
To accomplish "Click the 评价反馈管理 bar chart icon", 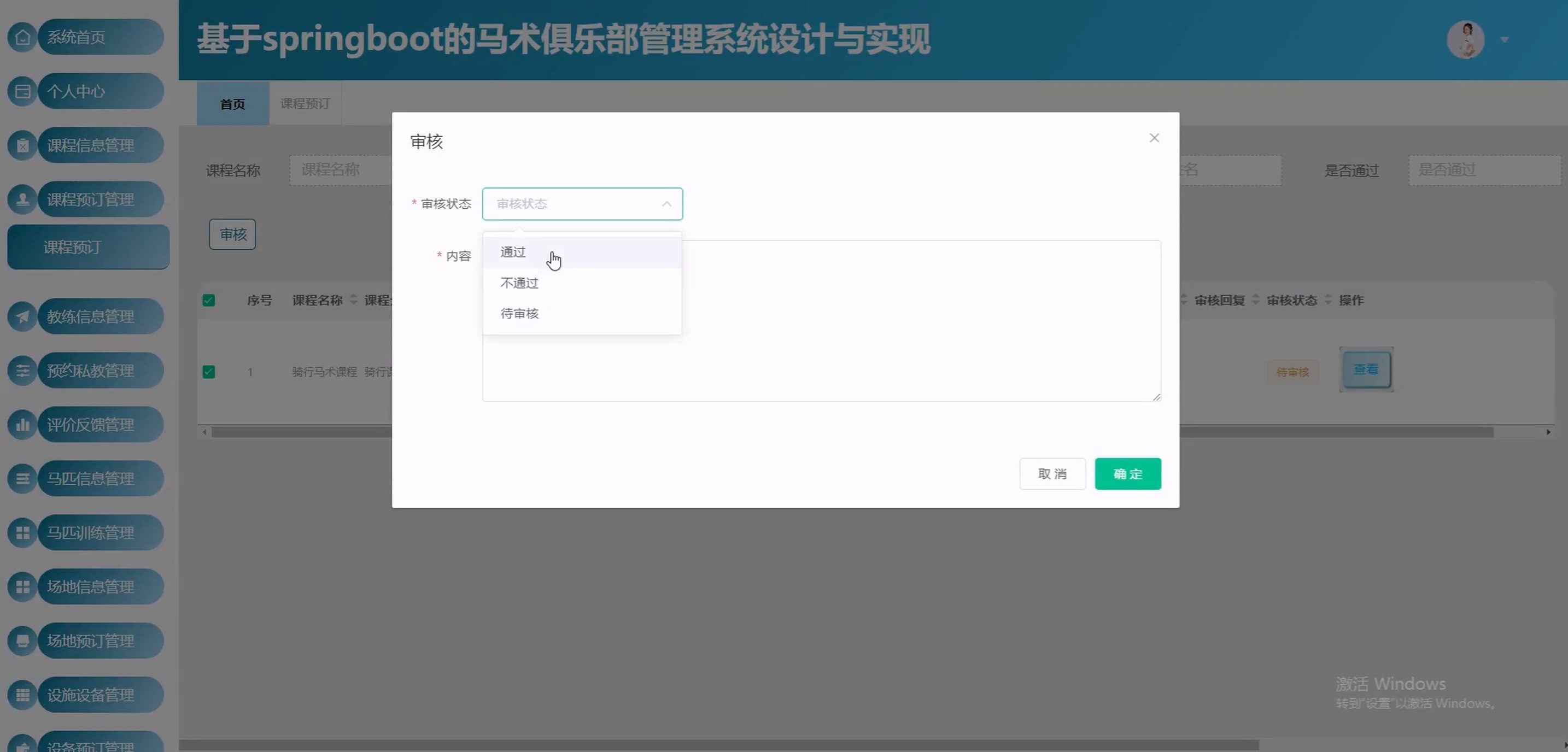I will pyautogui.click(x=22, y=425).
